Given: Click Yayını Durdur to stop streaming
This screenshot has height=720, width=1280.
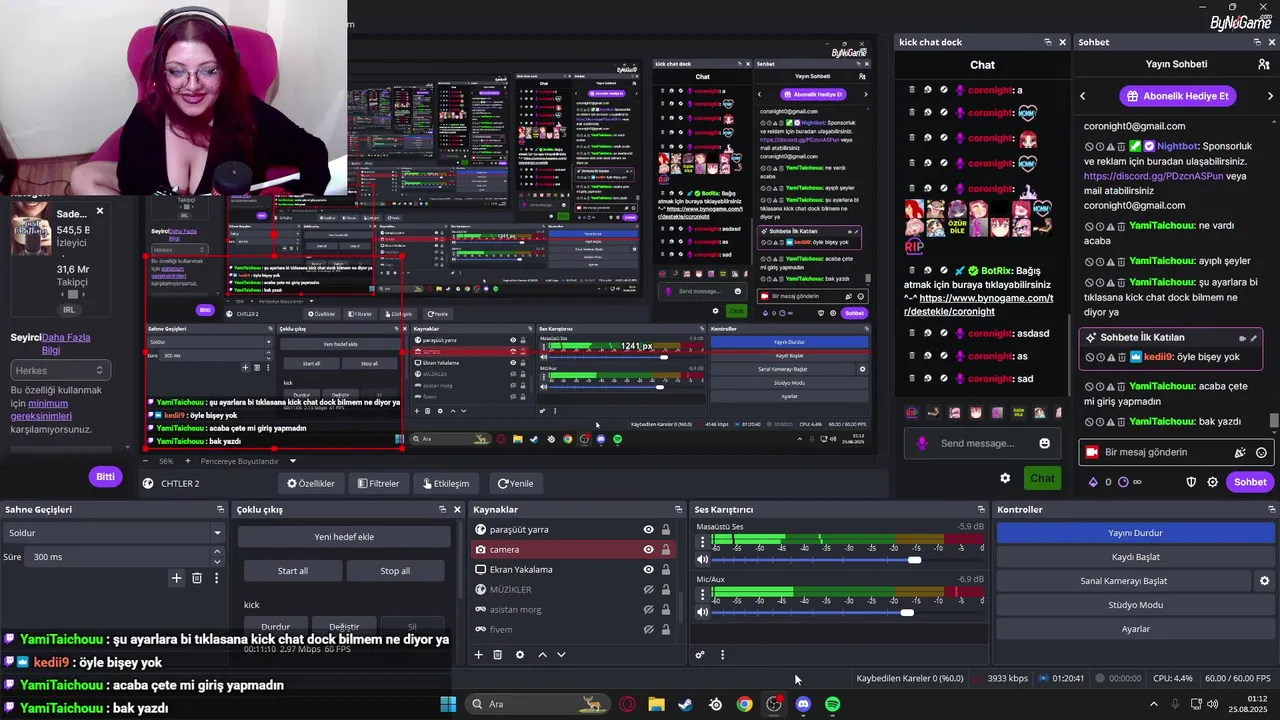Looking at the screenshot, I should (1135, 532).
